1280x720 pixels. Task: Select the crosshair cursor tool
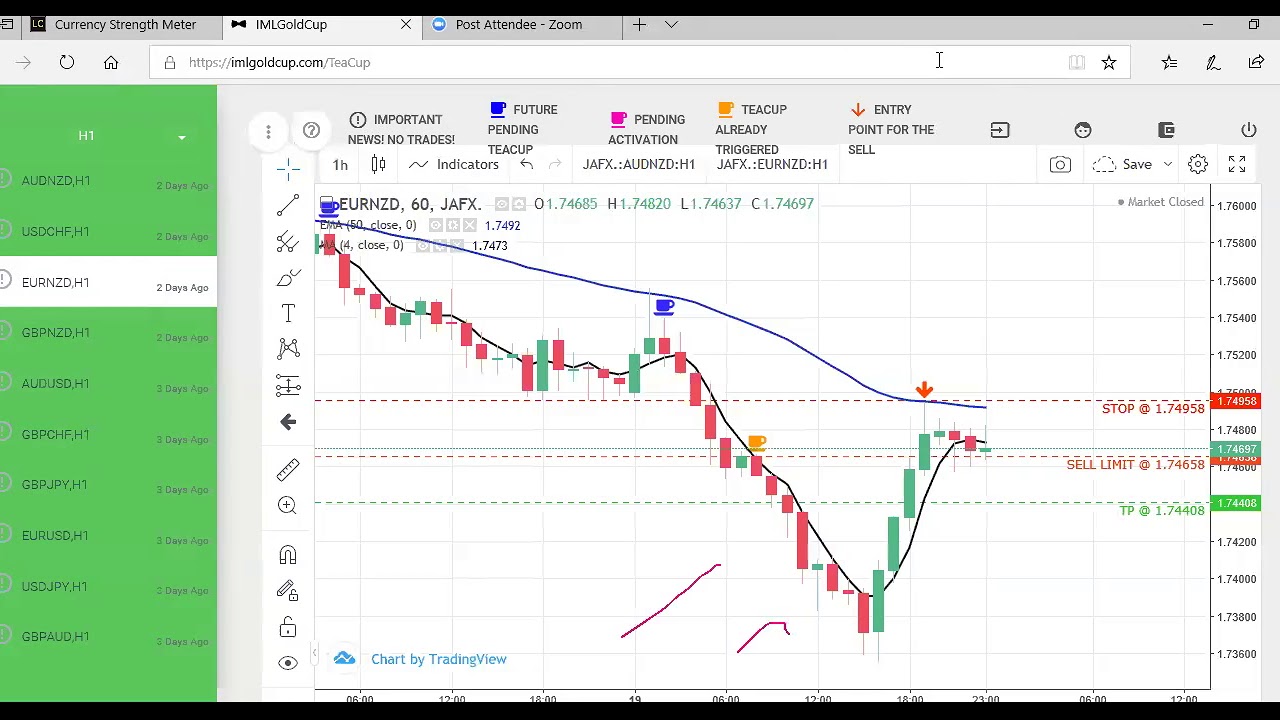[x=288, y=170]
